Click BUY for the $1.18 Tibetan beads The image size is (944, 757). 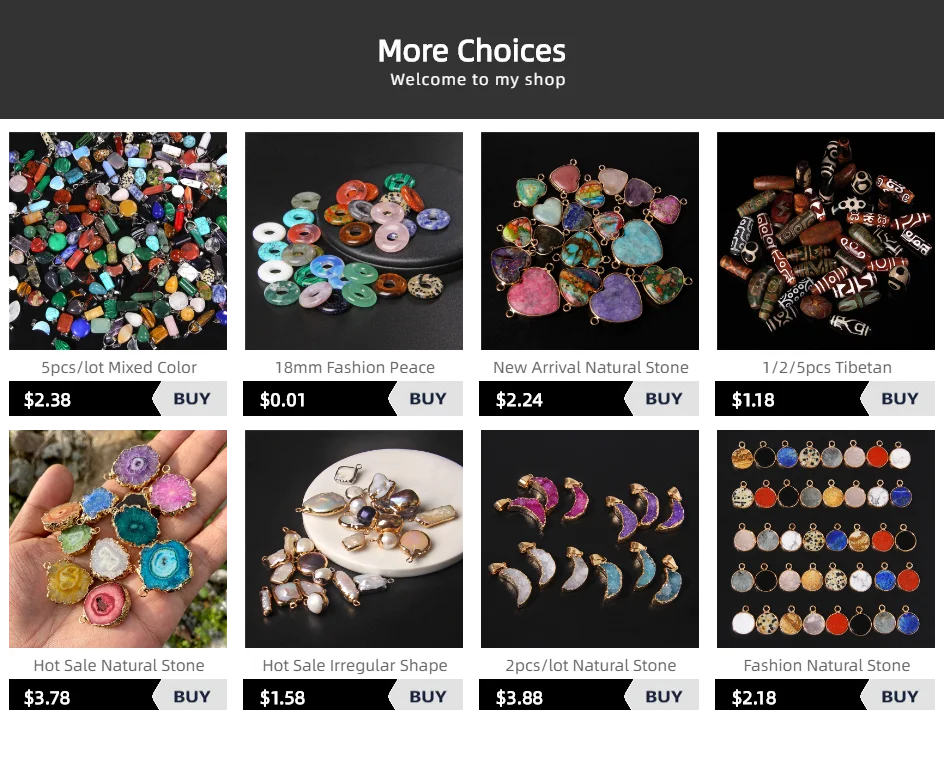899,399
